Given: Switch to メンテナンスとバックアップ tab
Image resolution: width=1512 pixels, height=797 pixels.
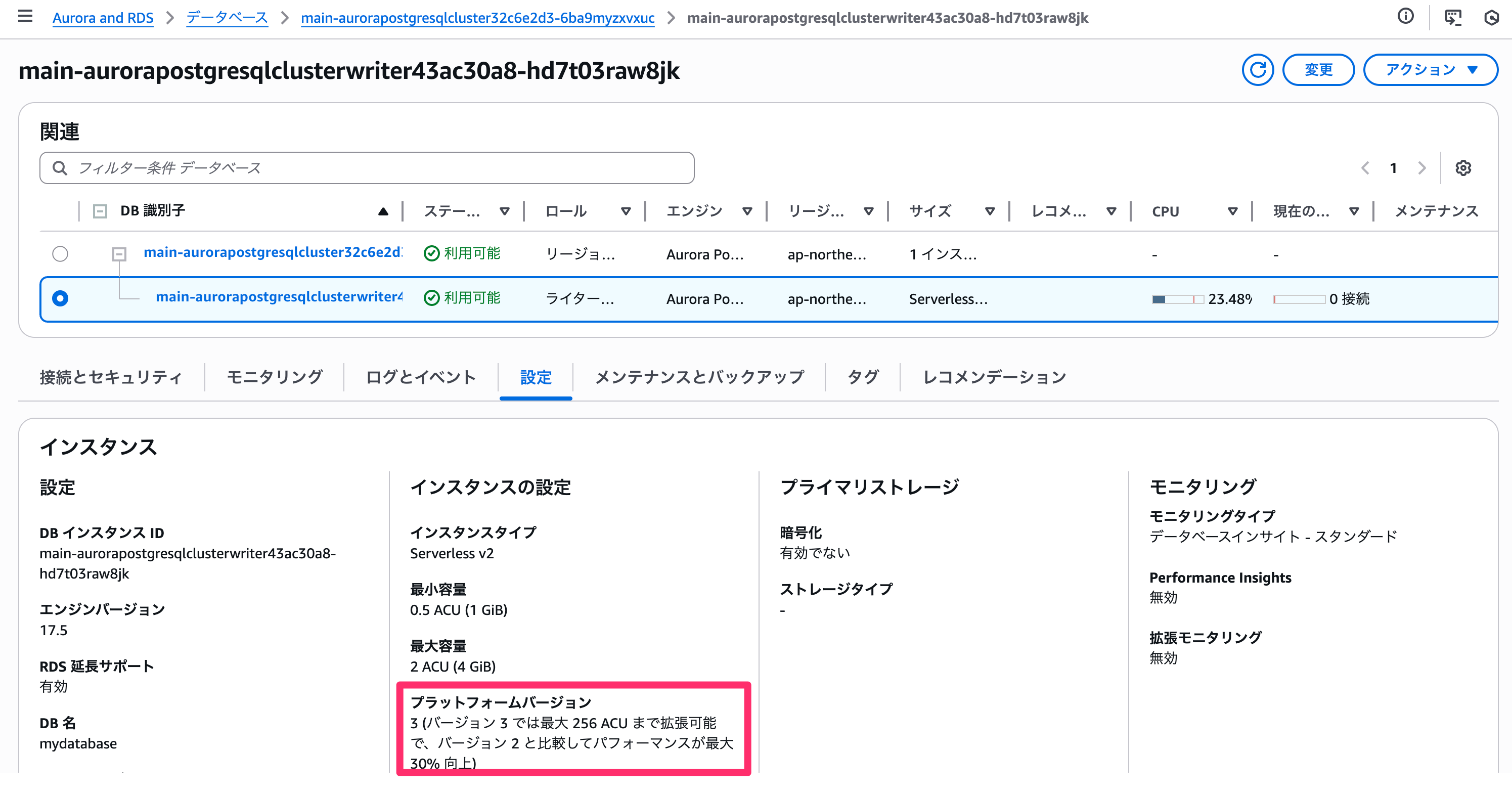Looking at the screenshot, I should pos(699,377).
